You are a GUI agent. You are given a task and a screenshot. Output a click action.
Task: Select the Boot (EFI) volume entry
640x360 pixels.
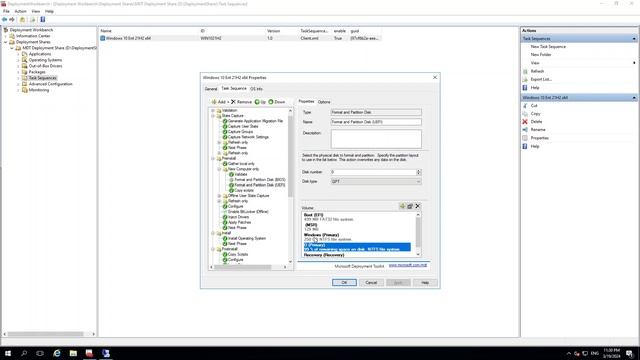click(x=356, y=217)
